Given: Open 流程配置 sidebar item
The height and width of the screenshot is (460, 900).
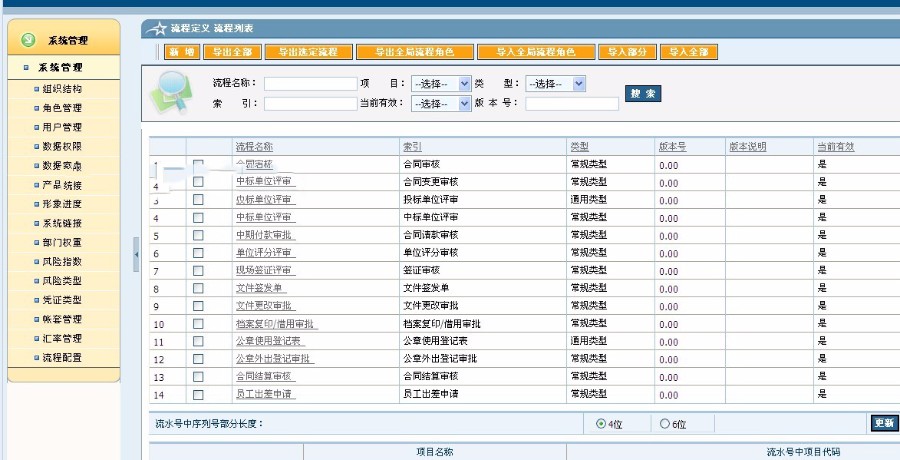Looking at the screenshot, I should point(62,358).
